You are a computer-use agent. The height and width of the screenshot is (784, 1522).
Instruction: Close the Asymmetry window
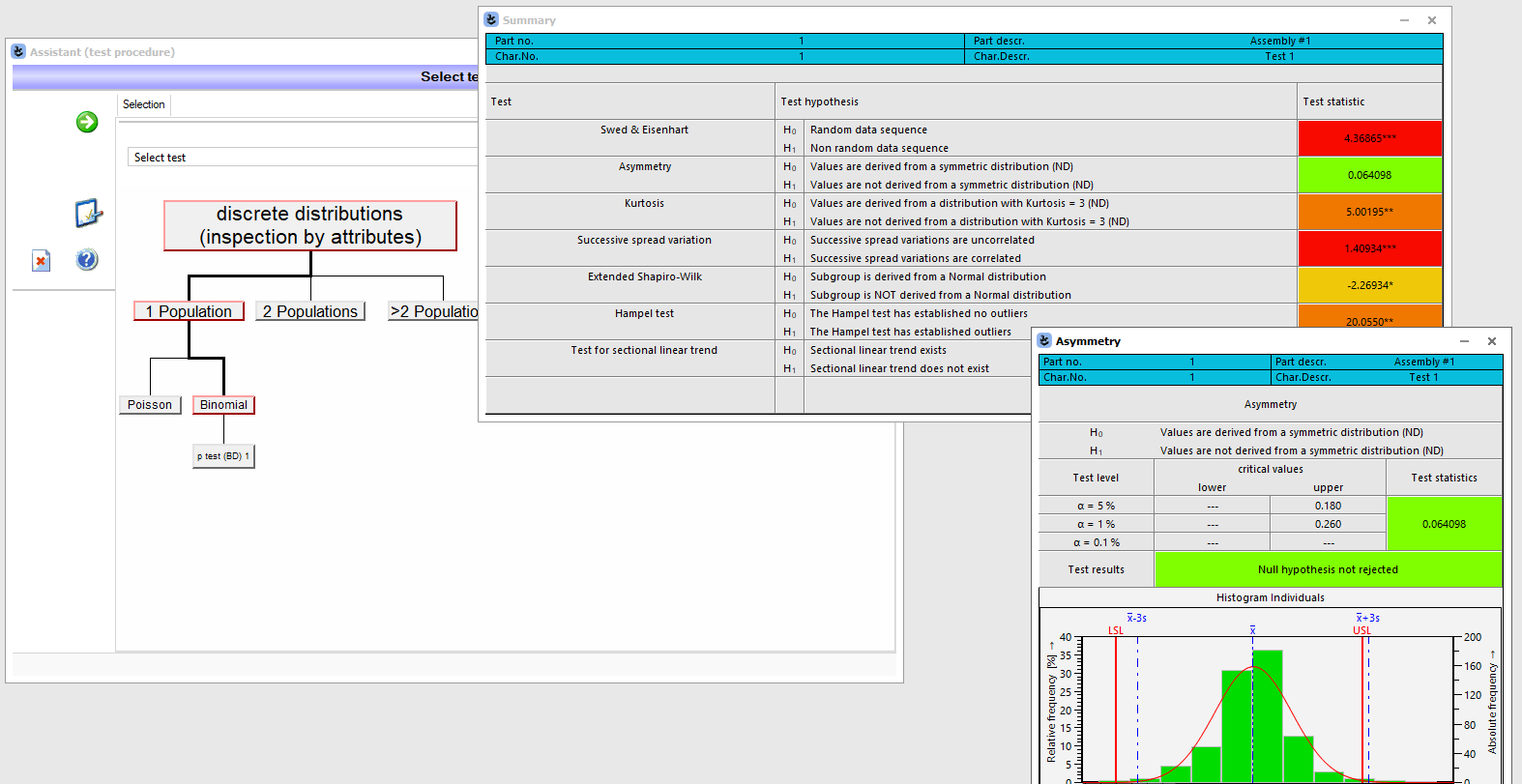1492,341
